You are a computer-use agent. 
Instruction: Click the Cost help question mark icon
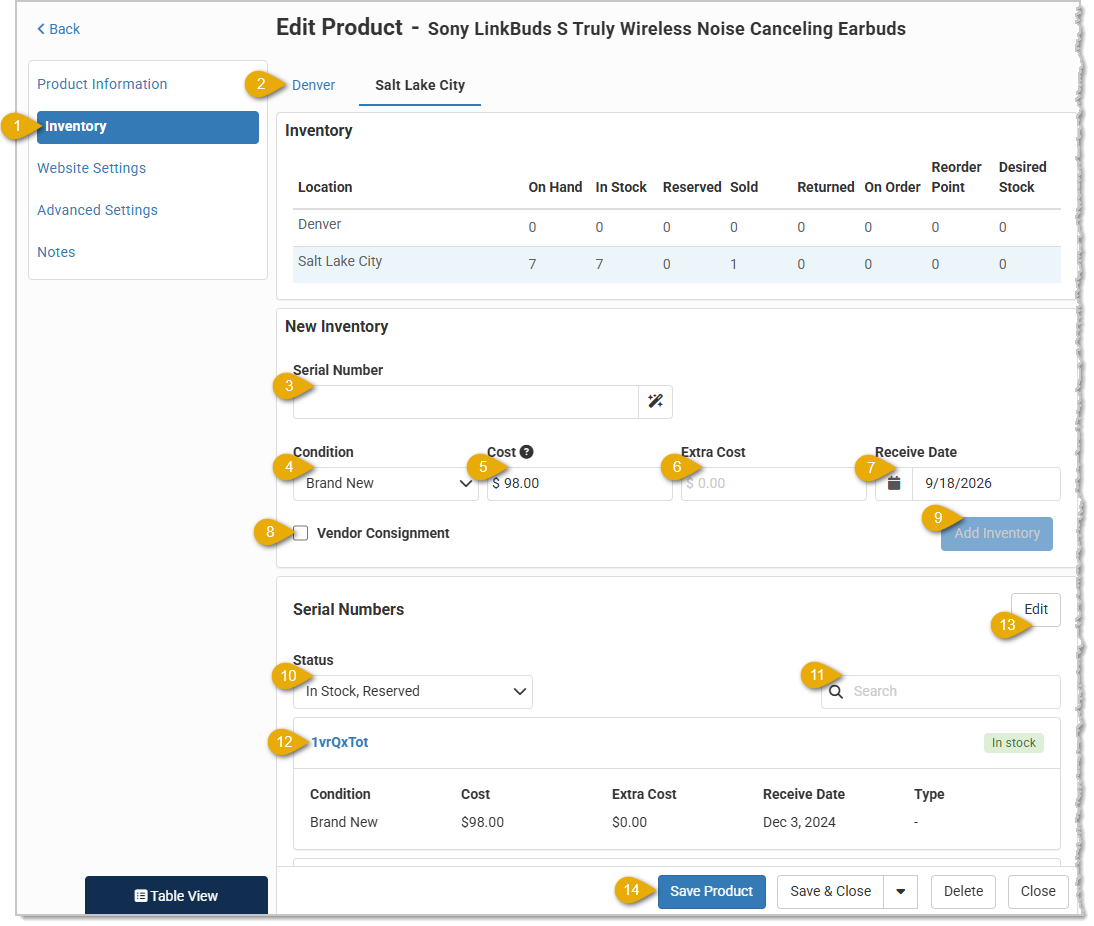pos(529,454)
